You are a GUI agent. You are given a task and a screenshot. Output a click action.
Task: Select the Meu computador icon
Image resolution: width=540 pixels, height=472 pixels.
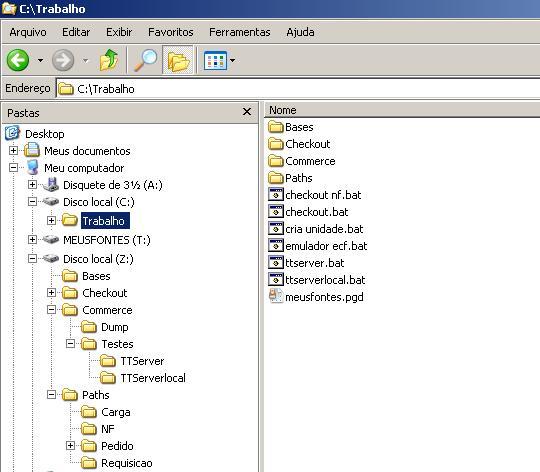tap(32, 168)
